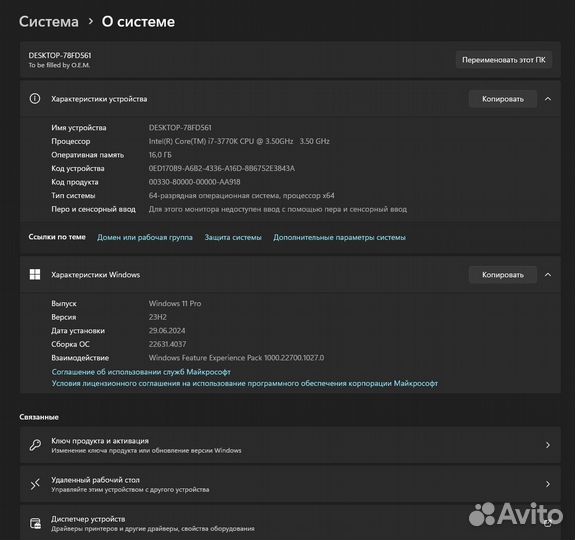The image size is (575, 540).
Task: Select the Диспетчер устройств row title
Action: point(88,519)
